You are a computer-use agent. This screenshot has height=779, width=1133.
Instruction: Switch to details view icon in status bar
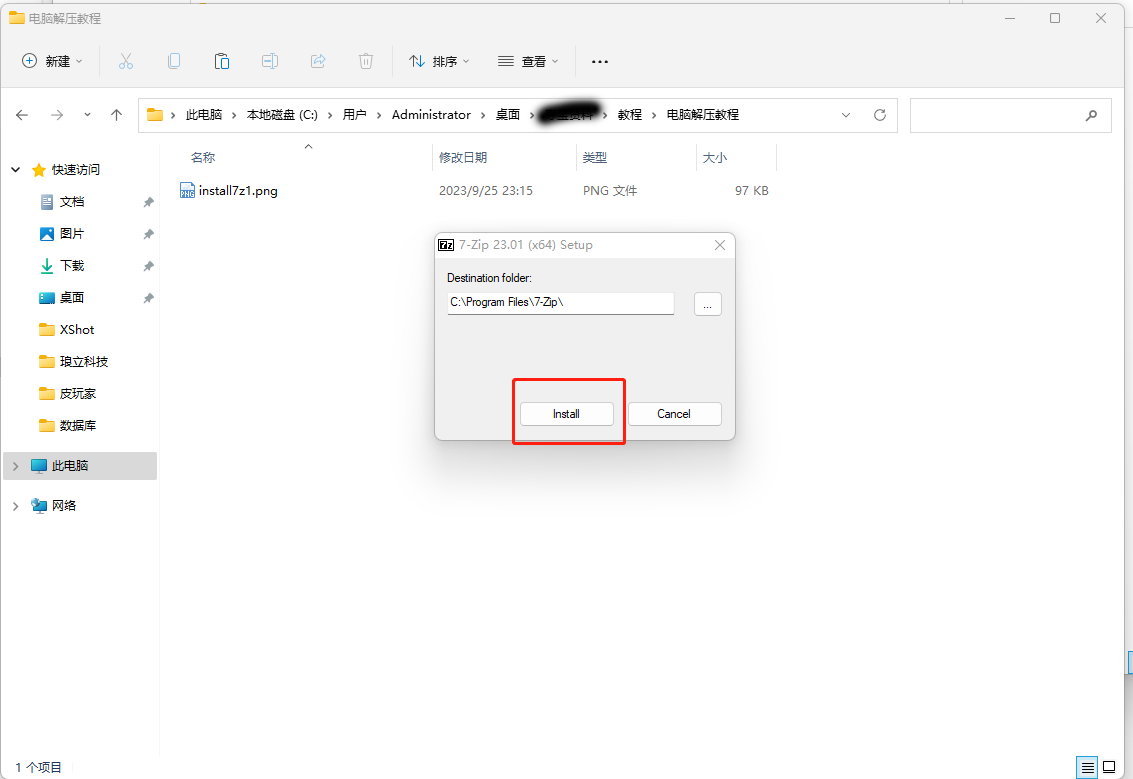tap(1087, 767)
